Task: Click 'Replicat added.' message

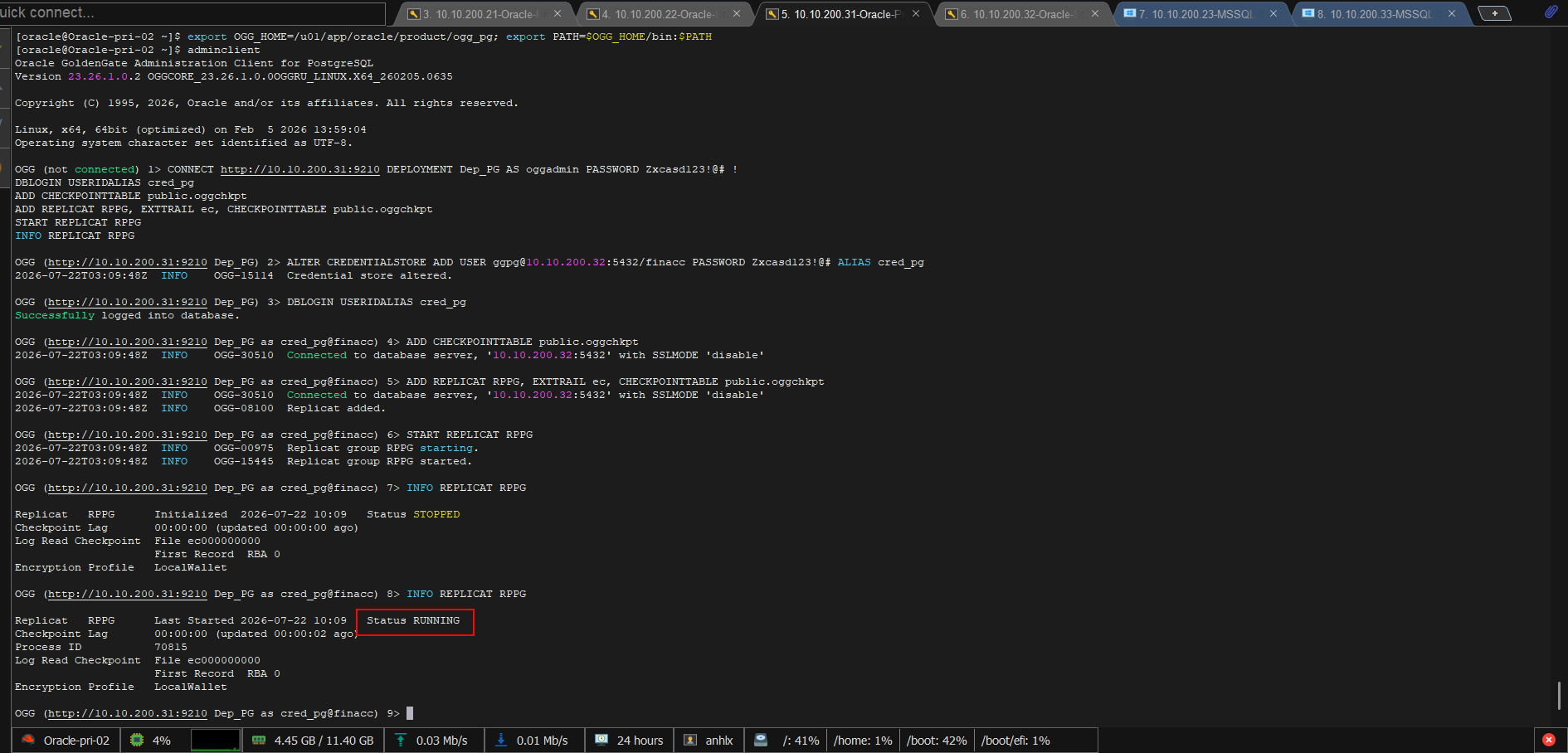Action: click(336, 408)
